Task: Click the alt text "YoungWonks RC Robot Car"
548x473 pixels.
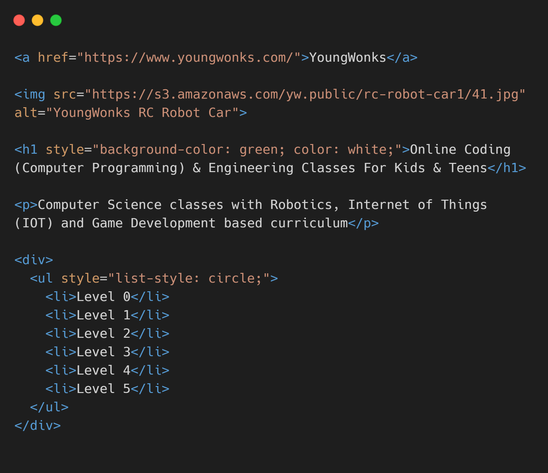Action: tap(142, 113)
